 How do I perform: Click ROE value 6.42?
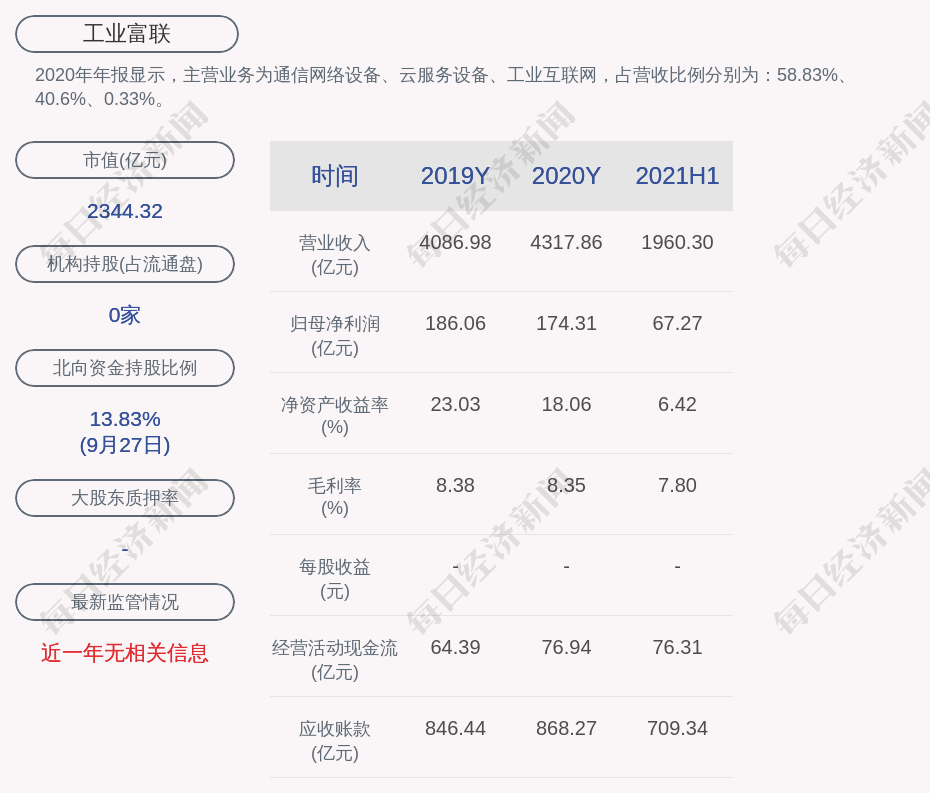(677, 405)
